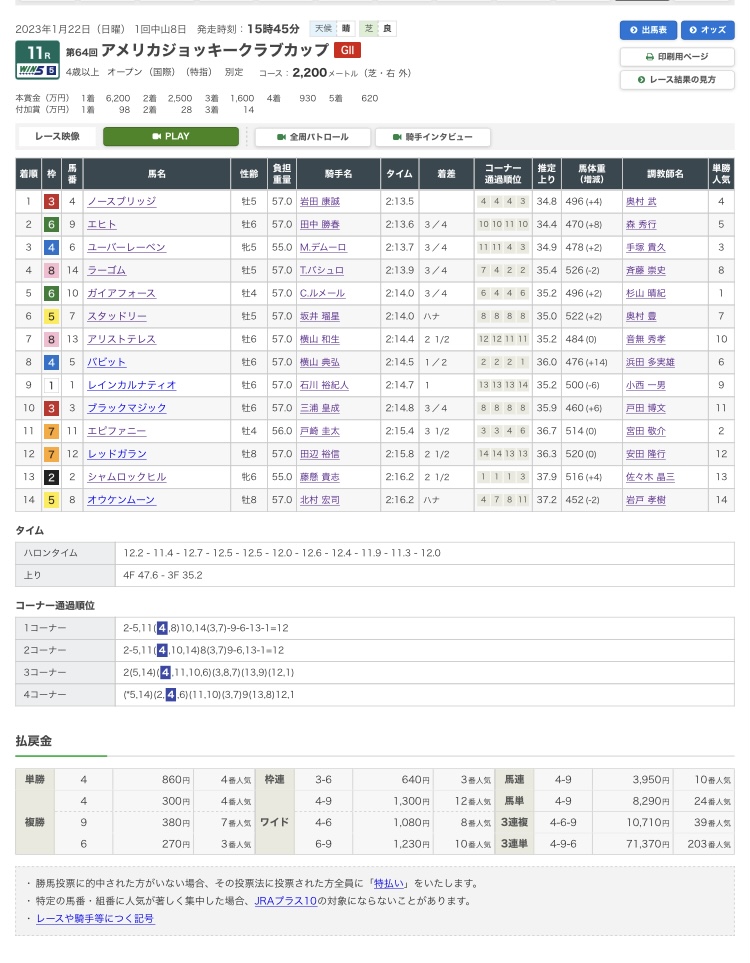Click the 馬名 column header
Viewport: 750px width, 963px height.
pyautogui.click(x=157, y=174)
